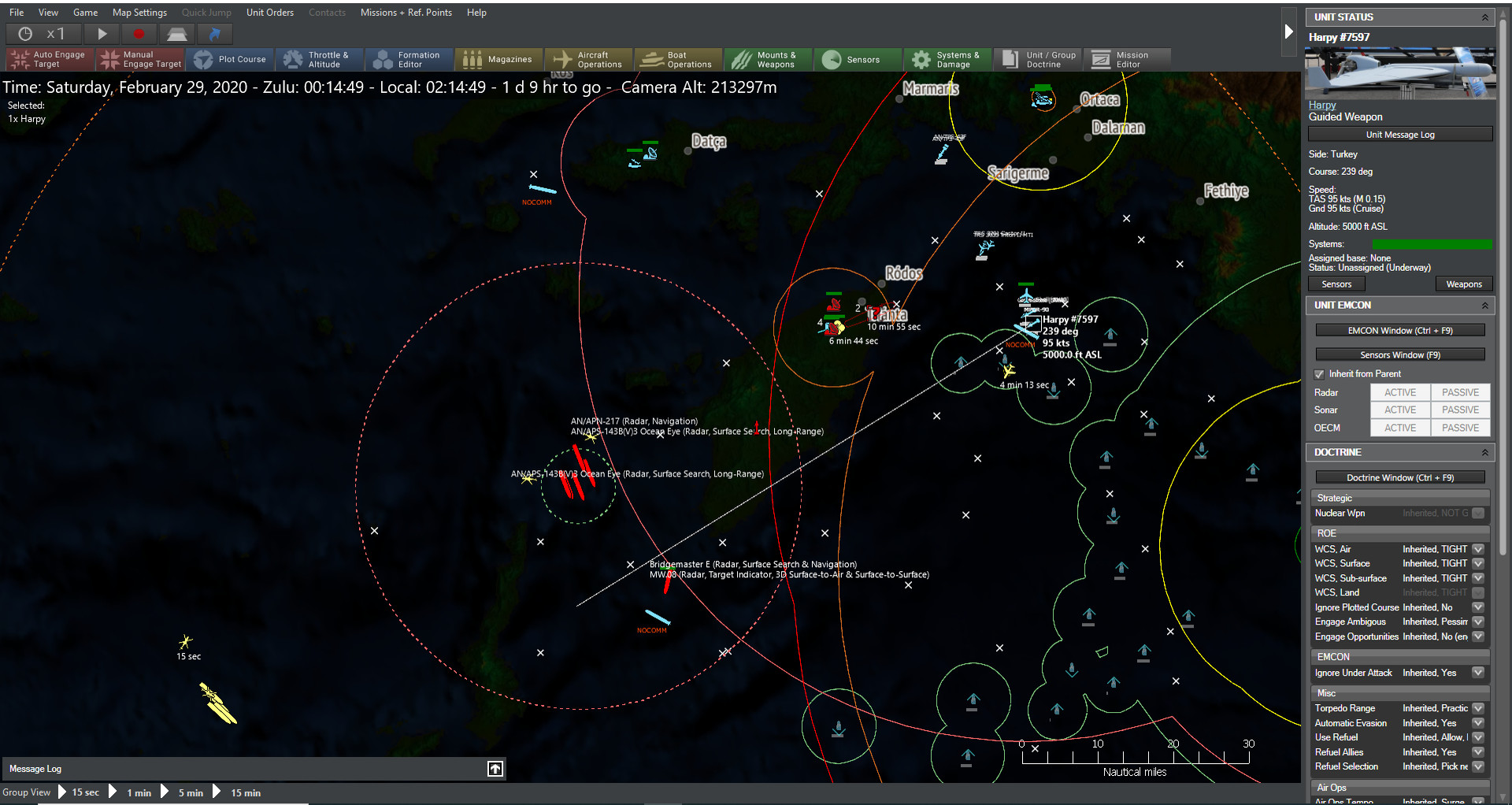Open the Unit Orders menu
The image size is (1512, 805).
[x=269, y=12]
